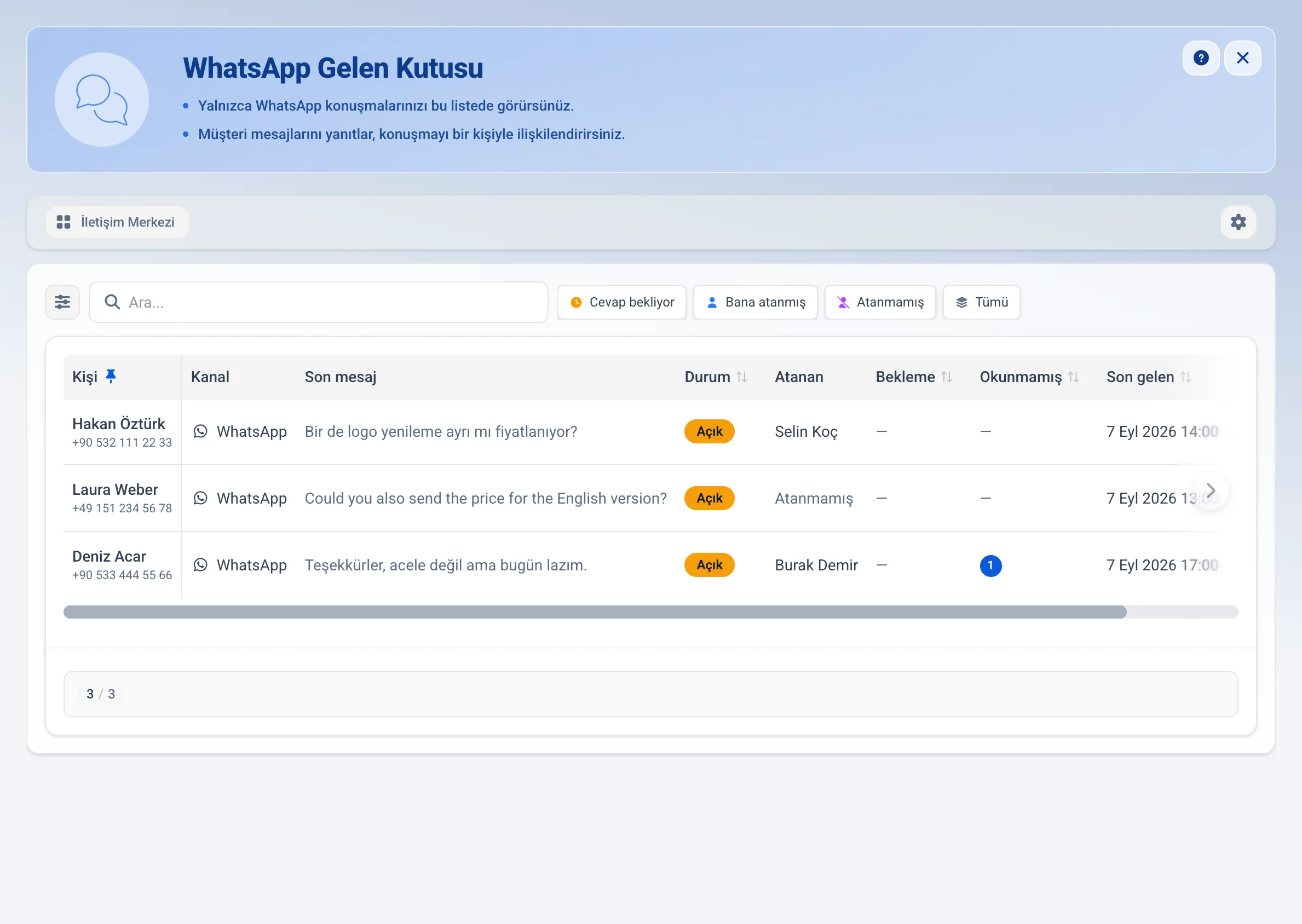The image size is (1302, 924).
Task: Filter by Bana atanmış
Action: point(756,302)
